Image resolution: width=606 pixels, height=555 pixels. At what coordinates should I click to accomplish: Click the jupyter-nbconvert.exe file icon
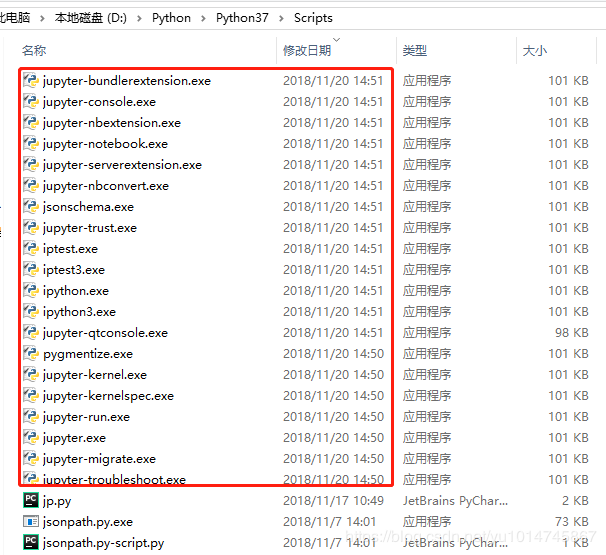pos(31,186)
